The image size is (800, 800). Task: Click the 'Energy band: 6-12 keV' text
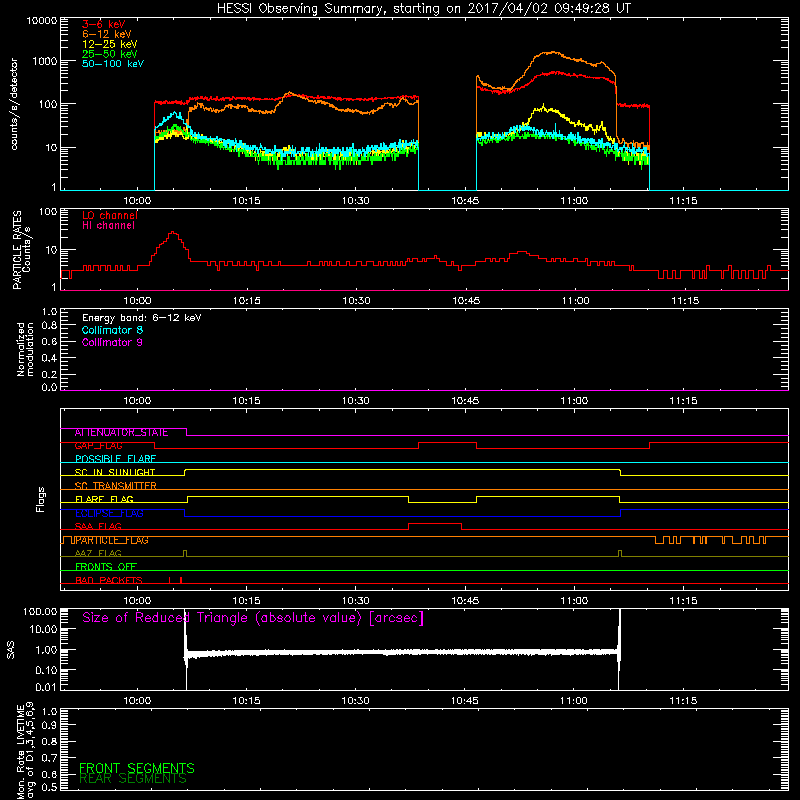pos(142,318)
